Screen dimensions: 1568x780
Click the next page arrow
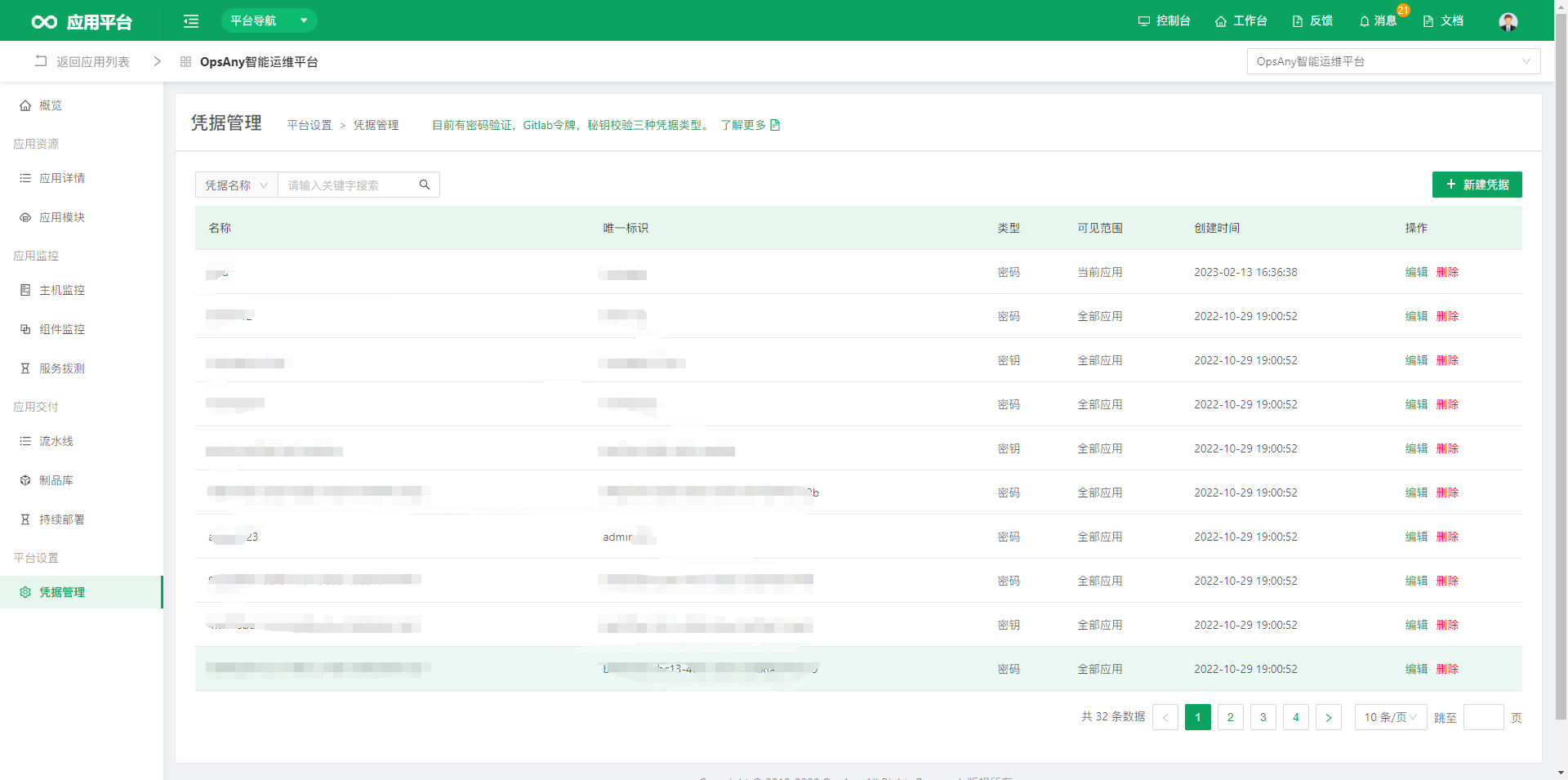(1329, 717)
